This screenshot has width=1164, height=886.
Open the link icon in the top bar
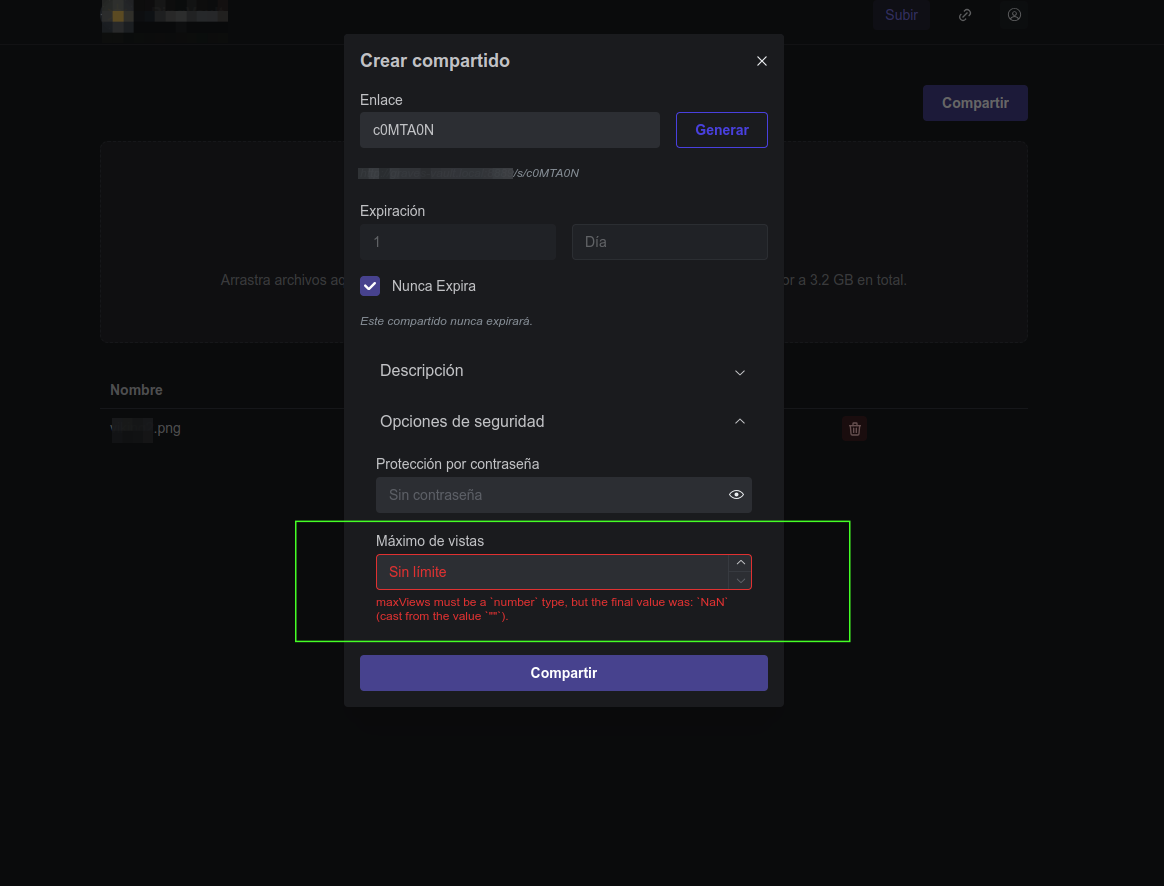click(964, 15)
